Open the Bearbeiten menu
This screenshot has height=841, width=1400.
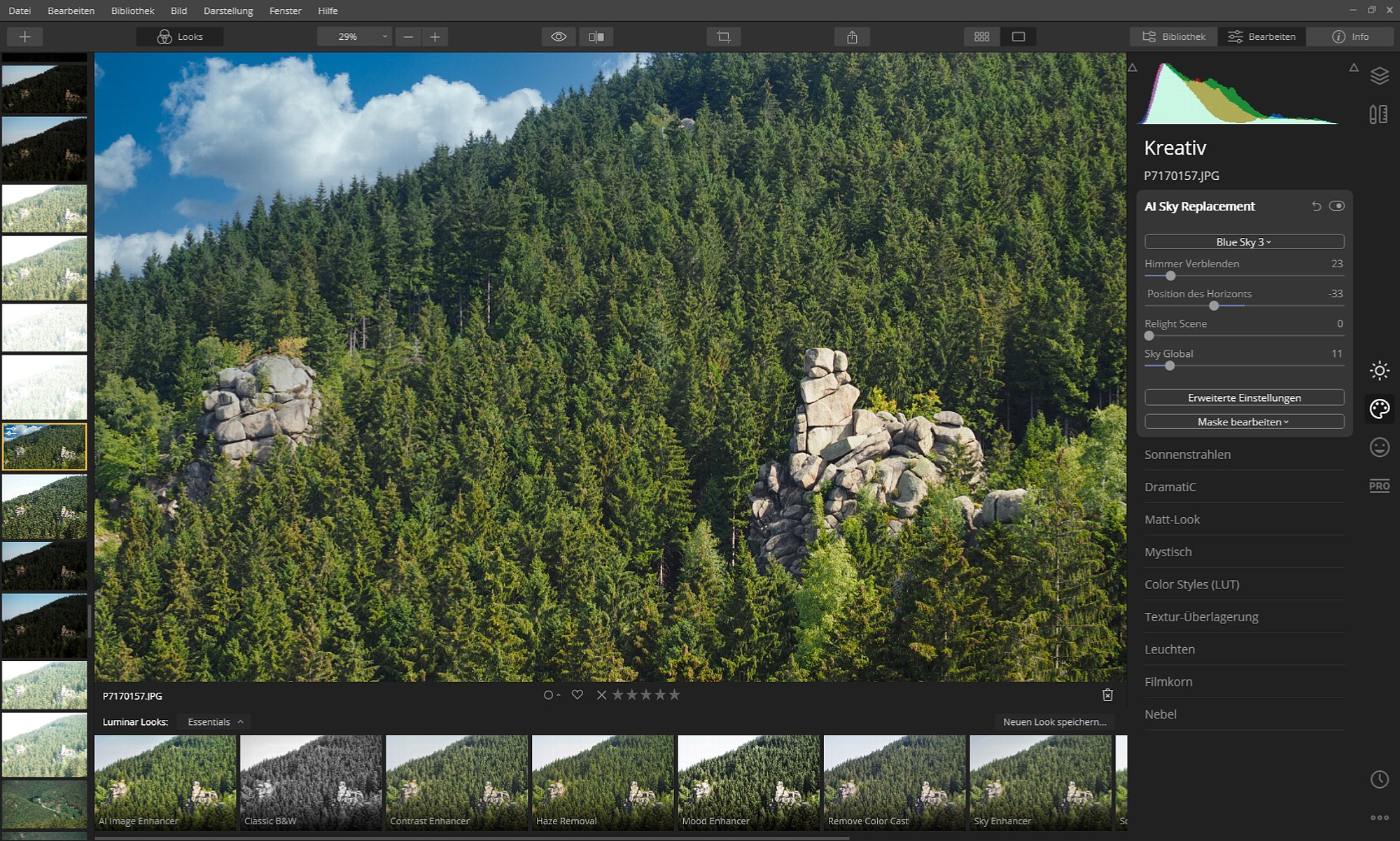(71, 10)
